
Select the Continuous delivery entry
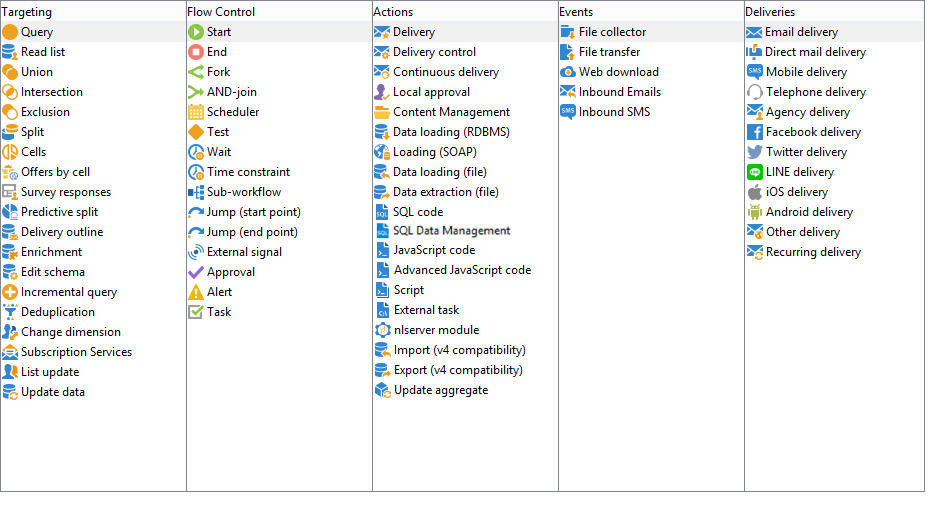click(446, 72)
